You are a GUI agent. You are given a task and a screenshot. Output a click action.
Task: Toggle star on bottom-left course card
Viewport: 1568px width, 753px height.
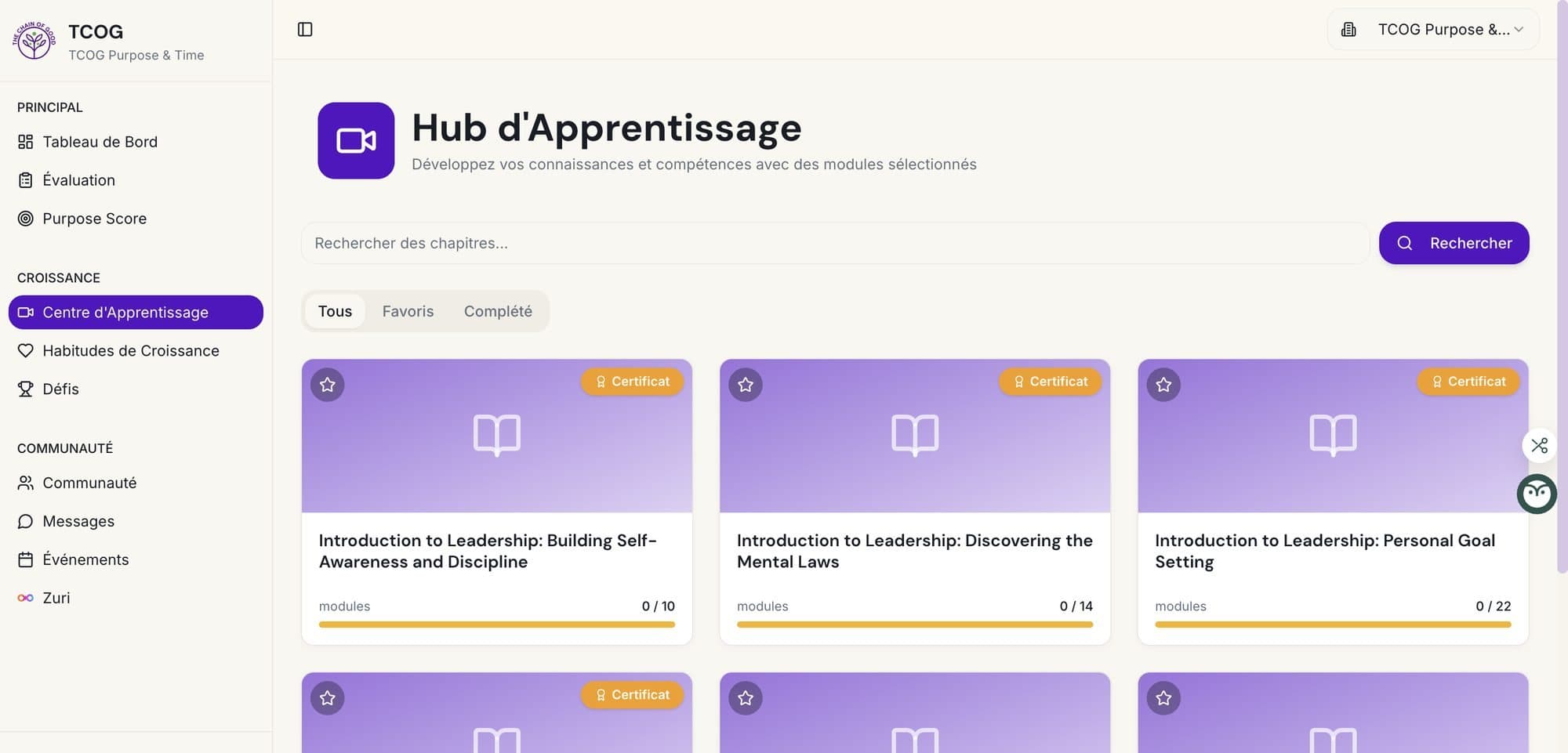coord(328,698)
